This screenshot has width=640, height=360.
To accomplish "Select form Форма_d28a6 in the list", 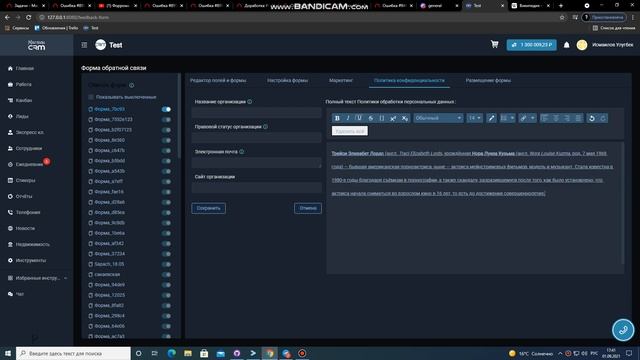I will coord(109,202).
